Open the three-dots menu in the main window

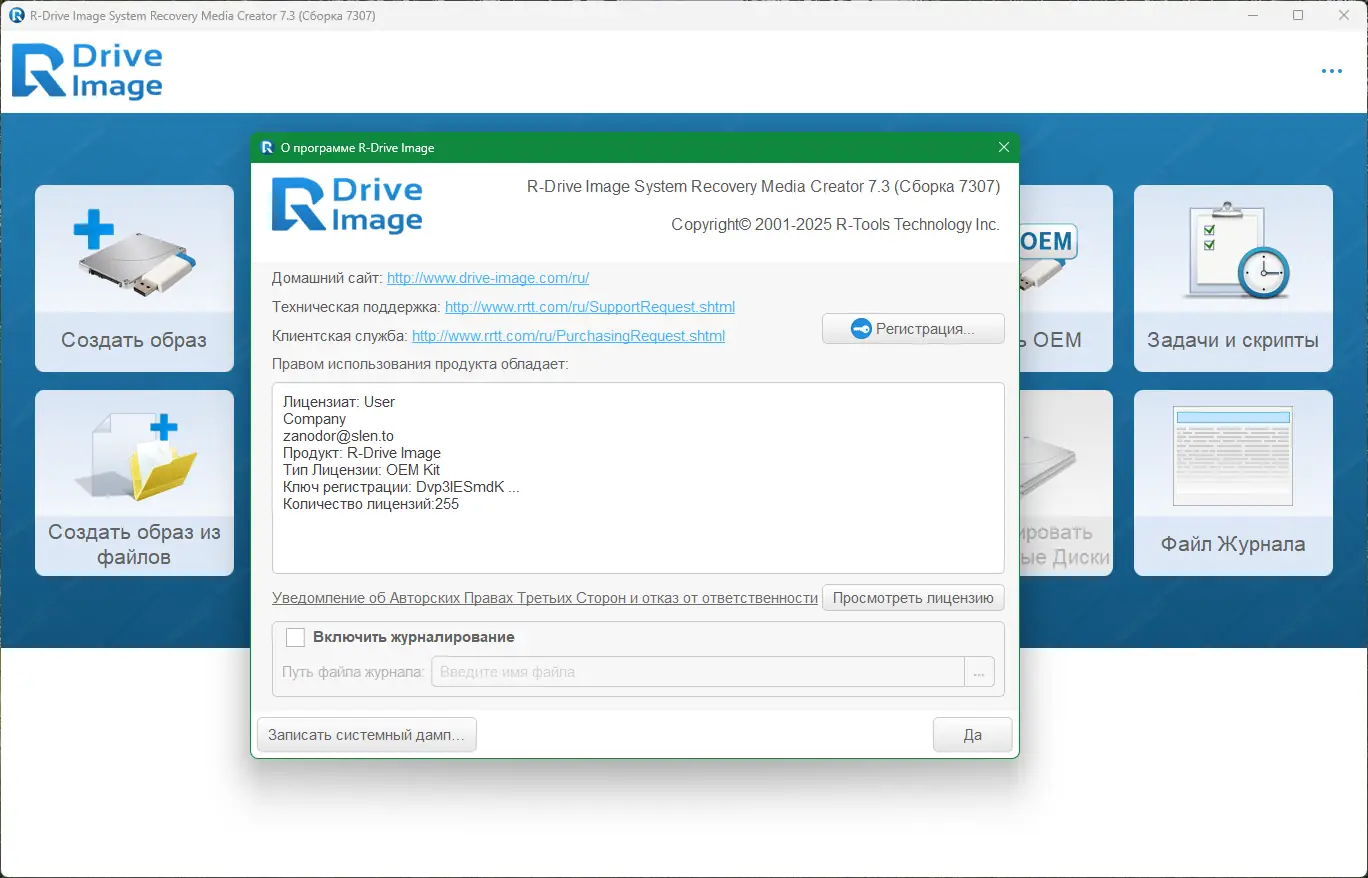coord(1331,71)
